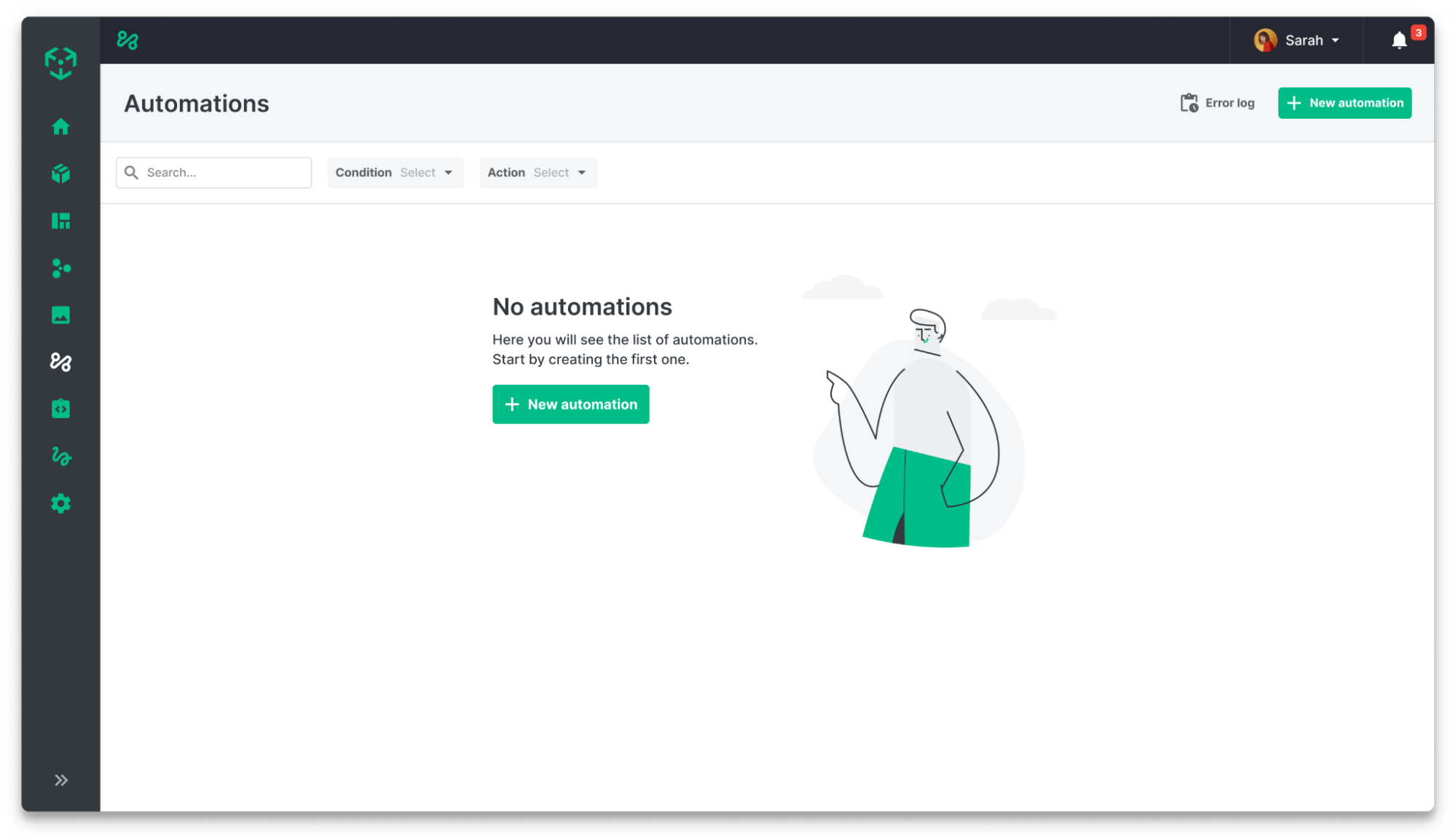Open the notifications bell
The height and width of the screenshot is (840, 1456).
point(1398,41)
